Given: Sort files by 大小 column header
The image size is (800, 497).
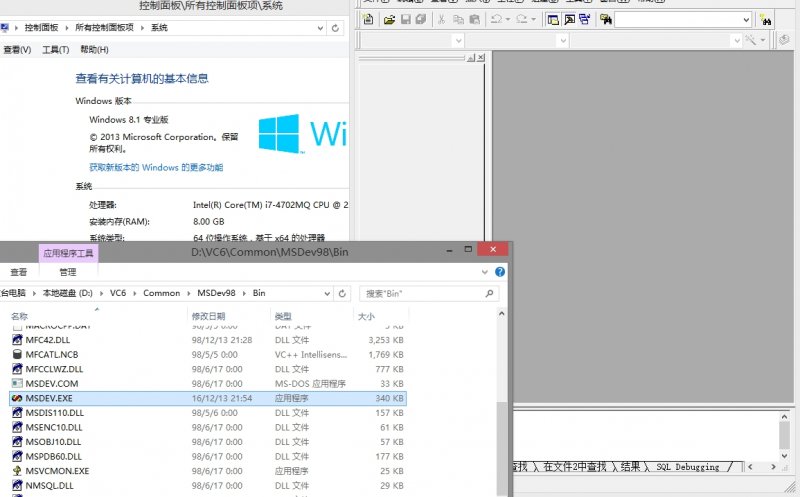Looking at the screenshot, I should (366, 316).
